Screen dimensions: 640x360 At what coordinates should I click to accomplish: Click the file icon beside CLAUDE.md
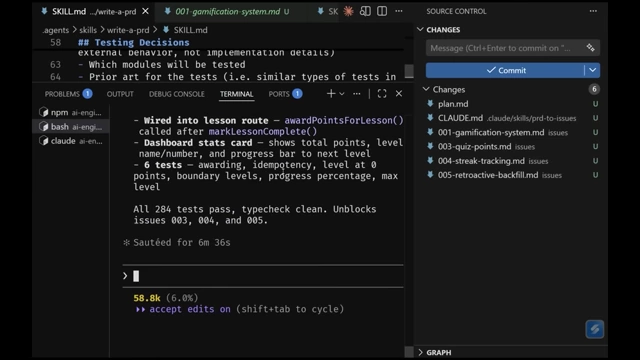point(430,118)
